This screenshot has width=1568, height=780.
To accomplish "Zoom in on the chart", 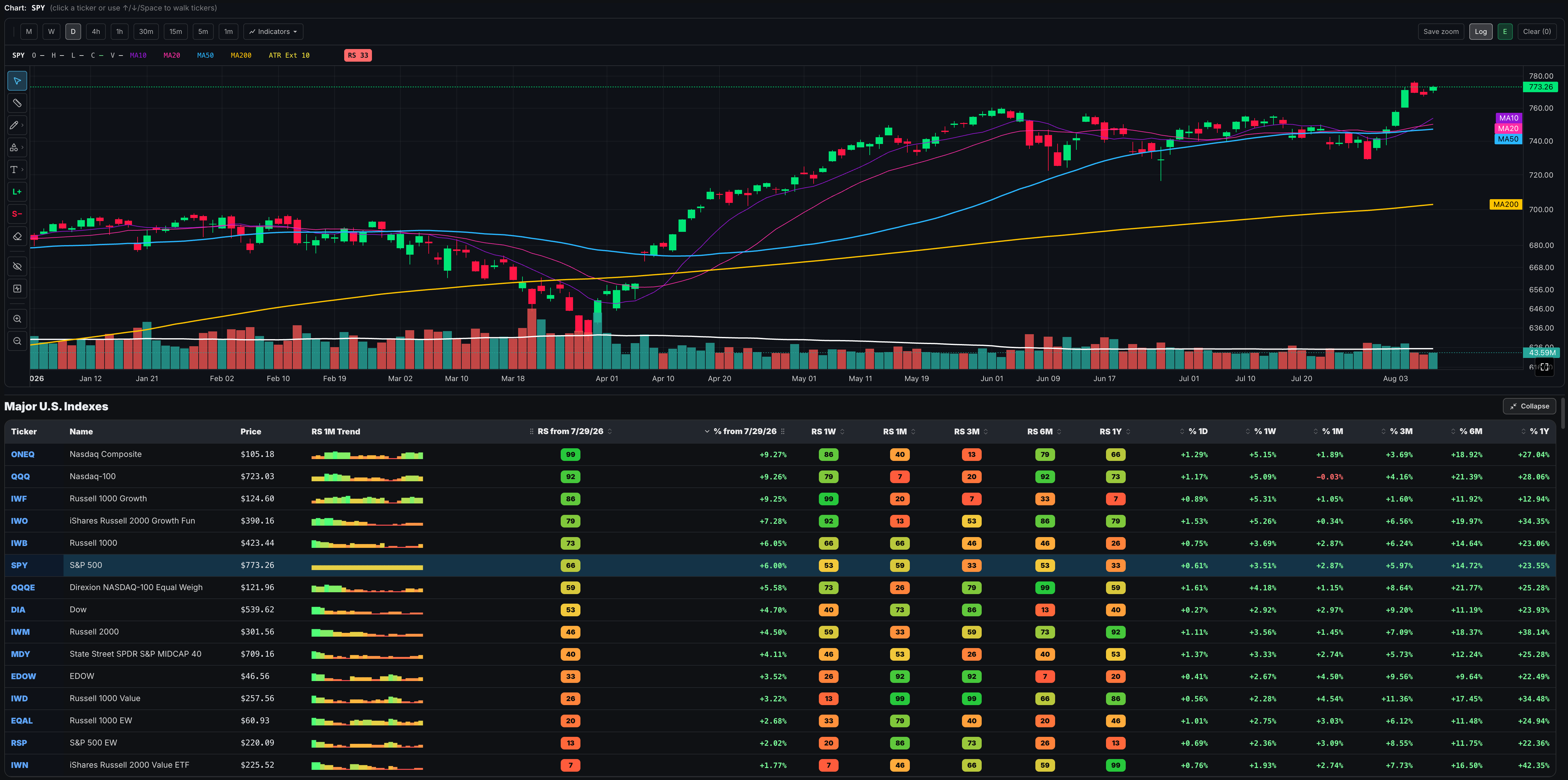I will (17, 319).
